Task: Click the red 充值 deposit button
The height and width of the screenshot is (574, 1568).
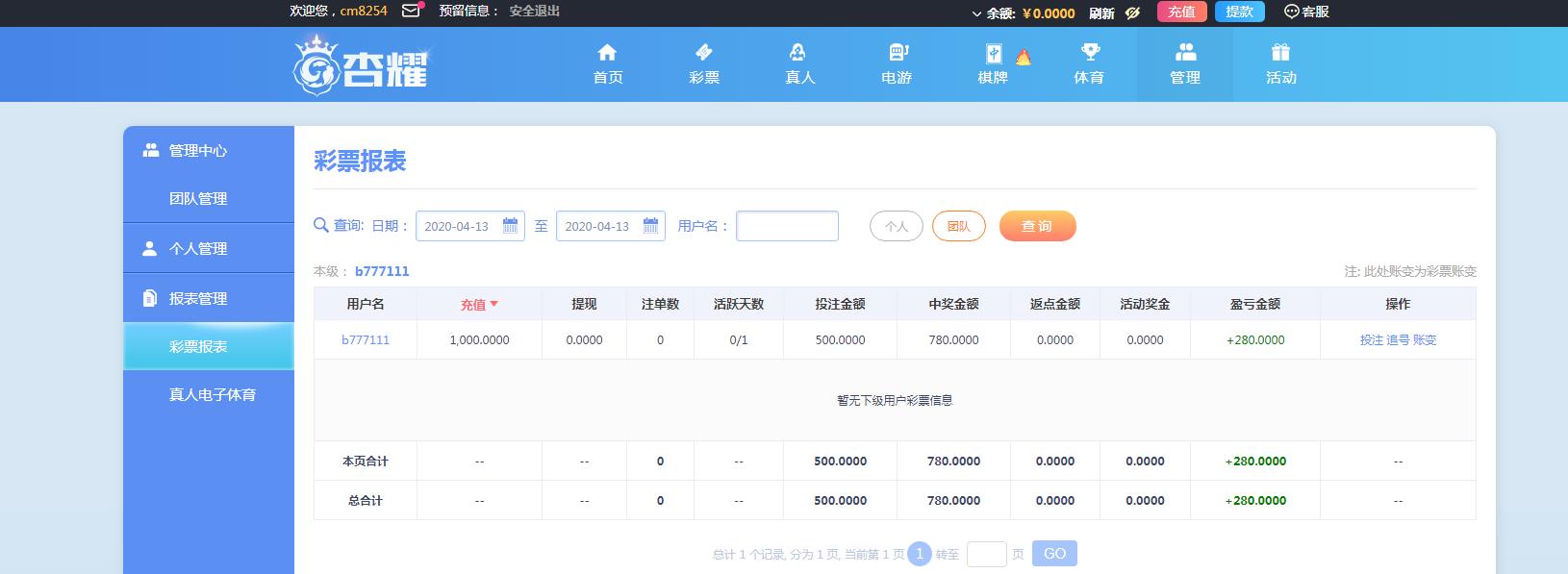Action: (x=1181, y=12)
